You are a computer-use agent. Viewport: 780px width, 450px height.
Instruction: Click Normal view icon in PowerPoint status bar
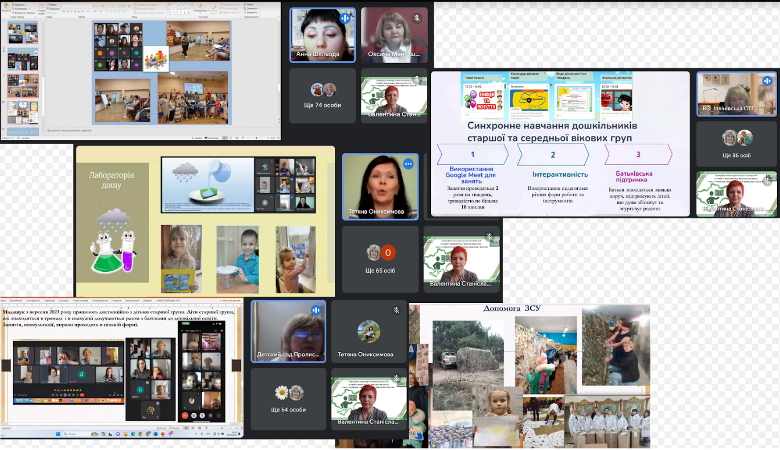225,137
